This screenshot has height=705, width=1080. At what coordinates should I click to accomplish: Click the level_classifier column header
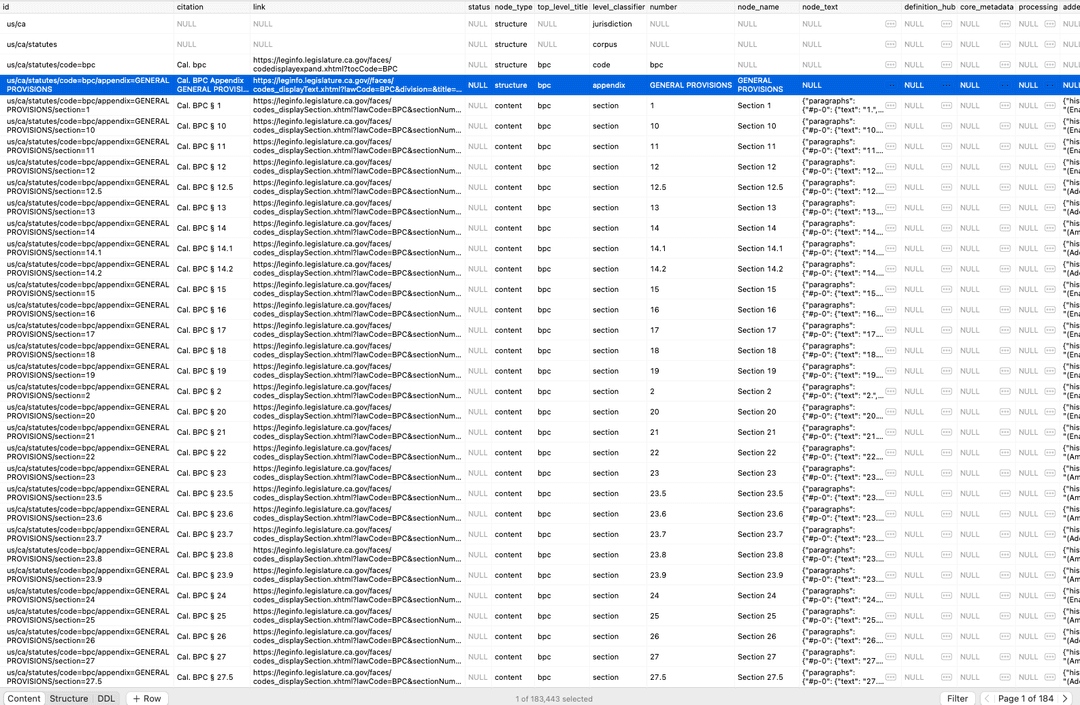(x=618, y=7)
